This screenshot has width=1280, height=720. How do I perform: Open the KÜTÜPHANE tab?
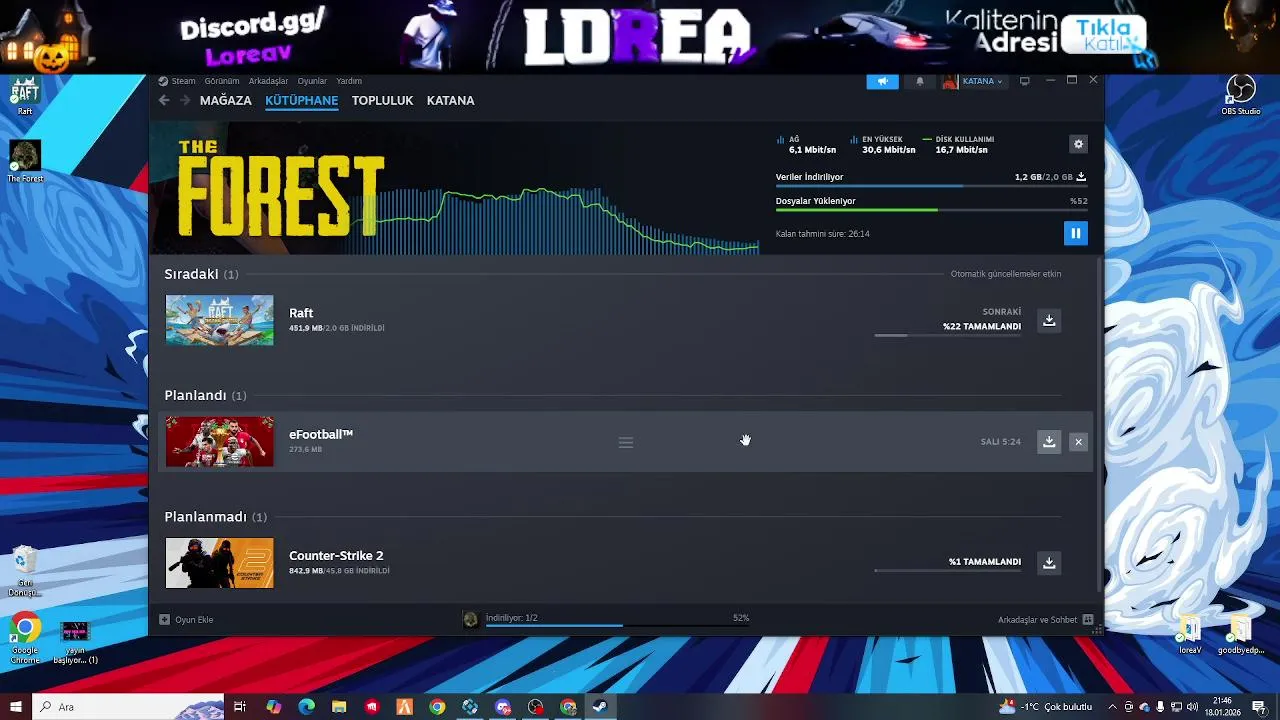(x=301, y=101)
